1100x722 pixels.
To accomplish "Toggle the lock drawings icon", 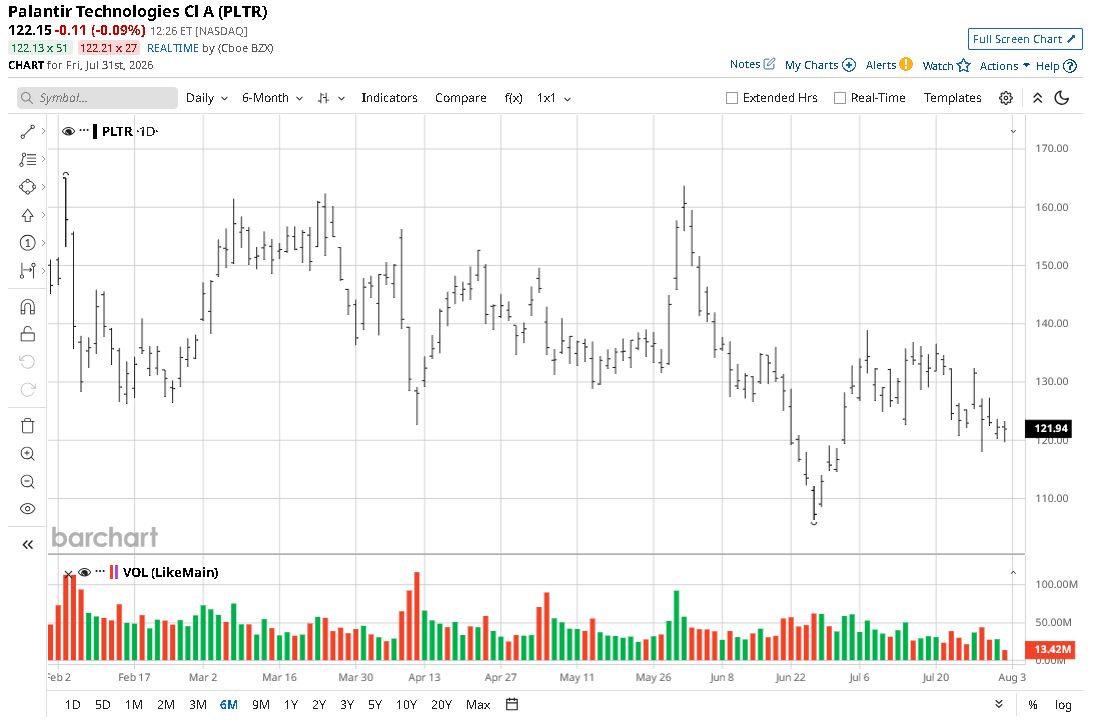I will (x=27, y=334).
